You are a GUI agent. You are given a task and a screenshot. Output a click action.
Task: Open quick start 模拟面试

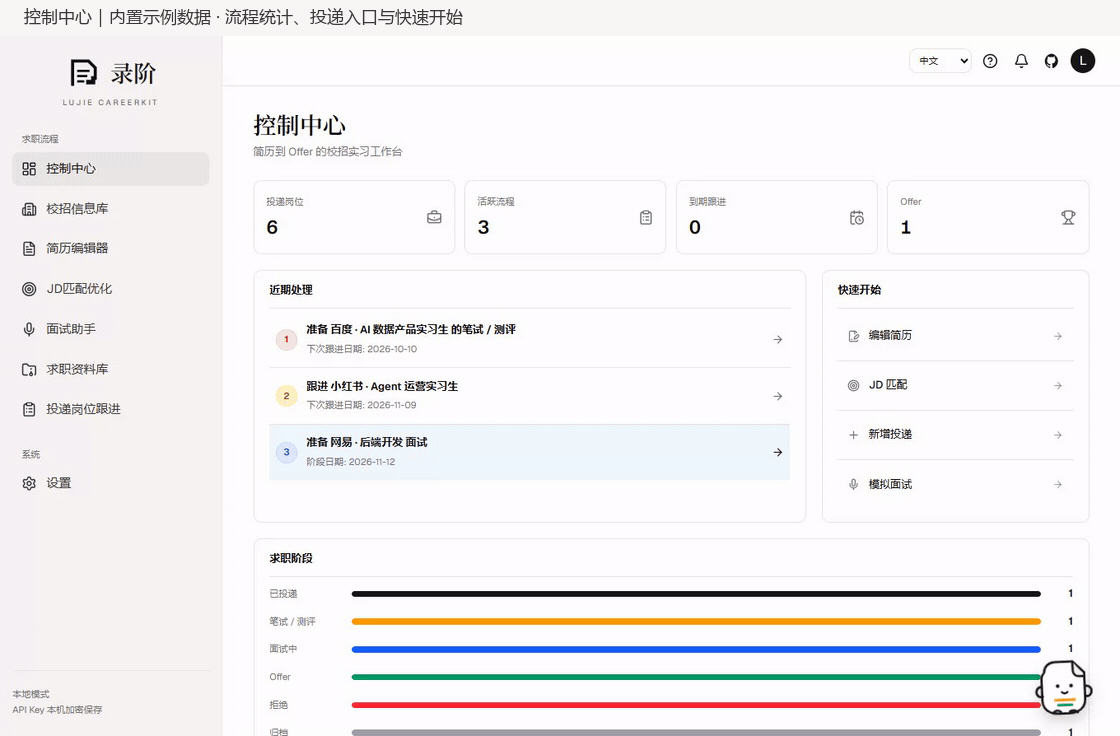[x=955, y=484]
